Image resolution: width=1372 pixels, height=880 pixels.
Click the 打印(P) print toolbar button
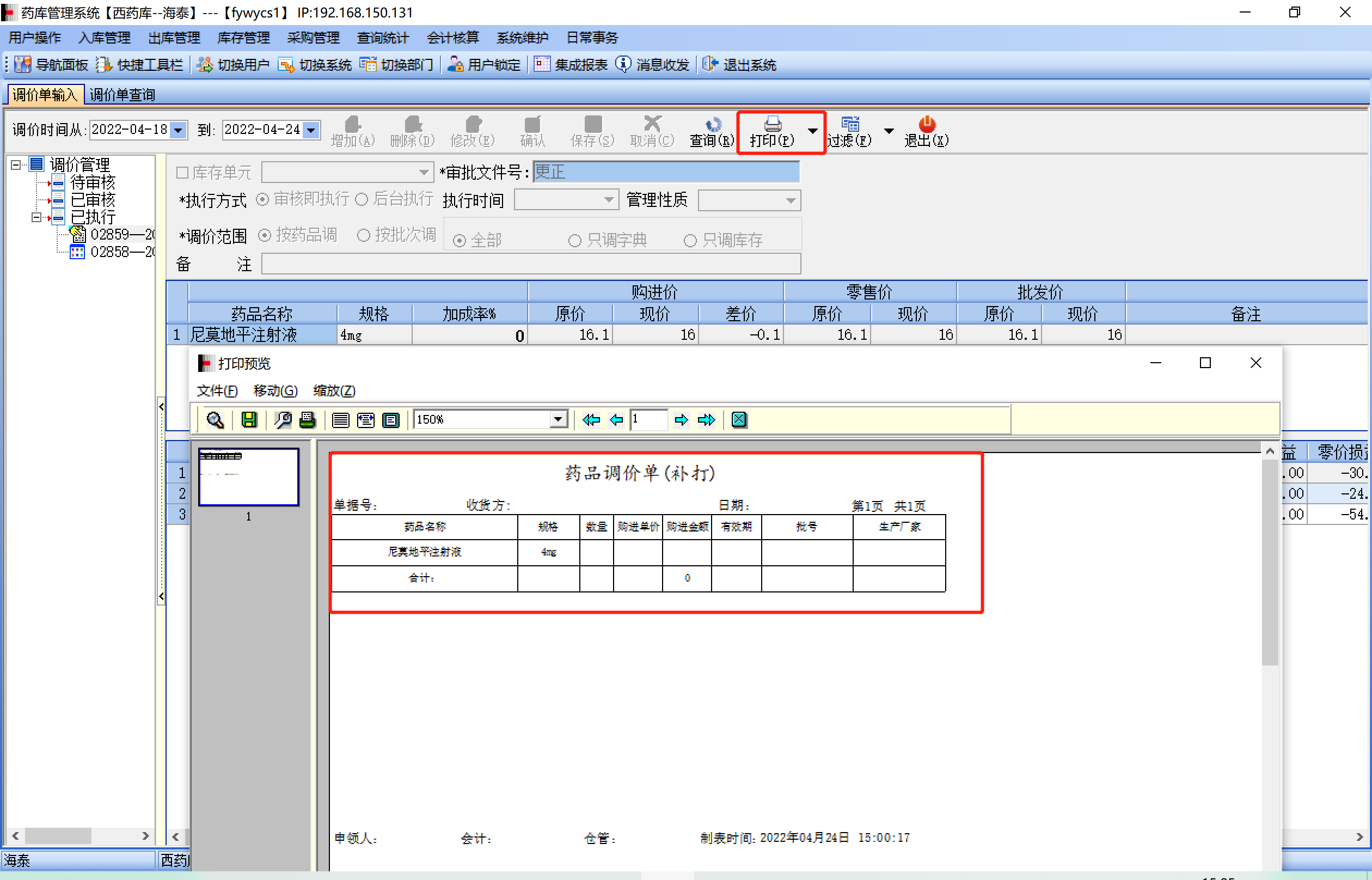[772, 131]
